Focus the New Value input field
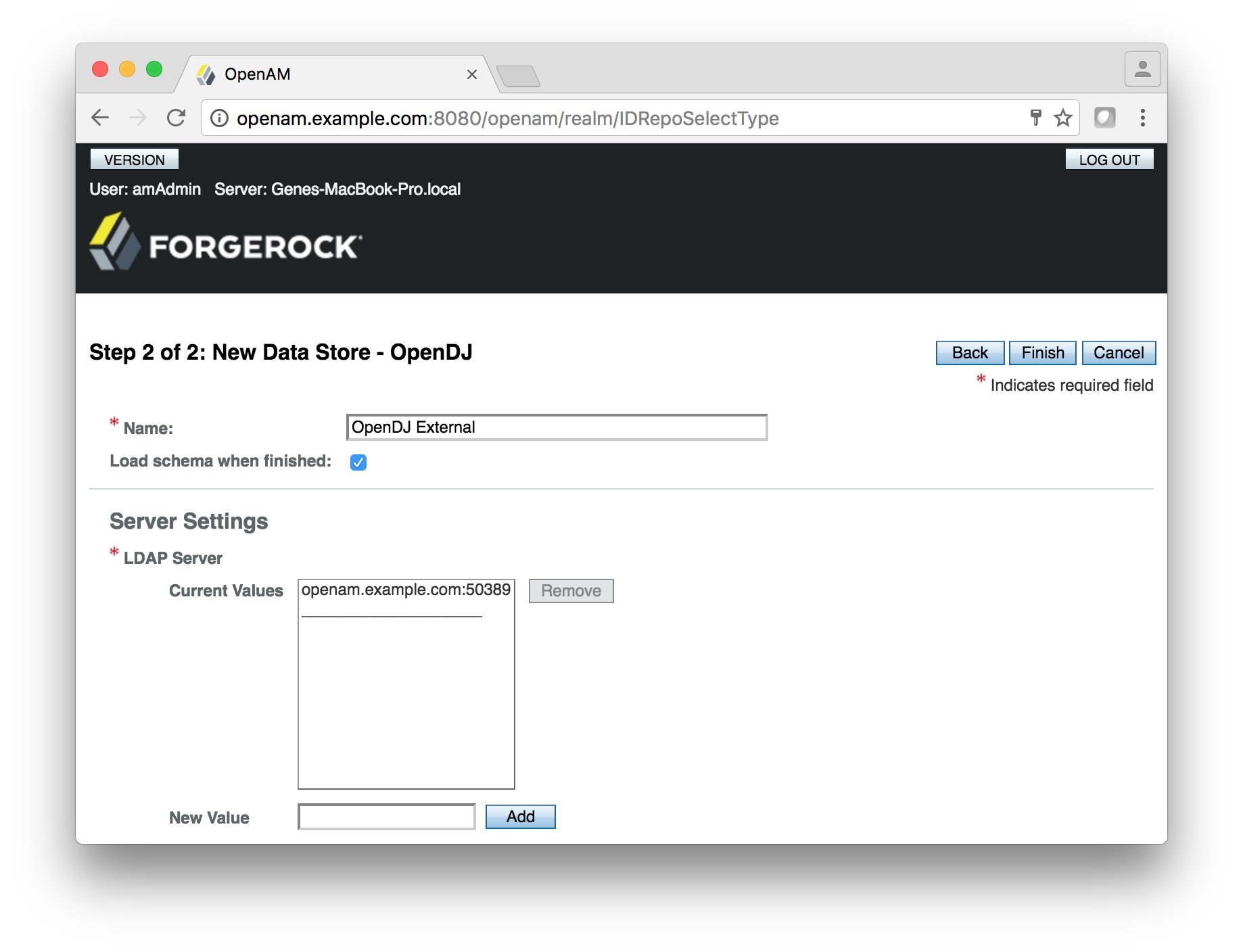 387,817
